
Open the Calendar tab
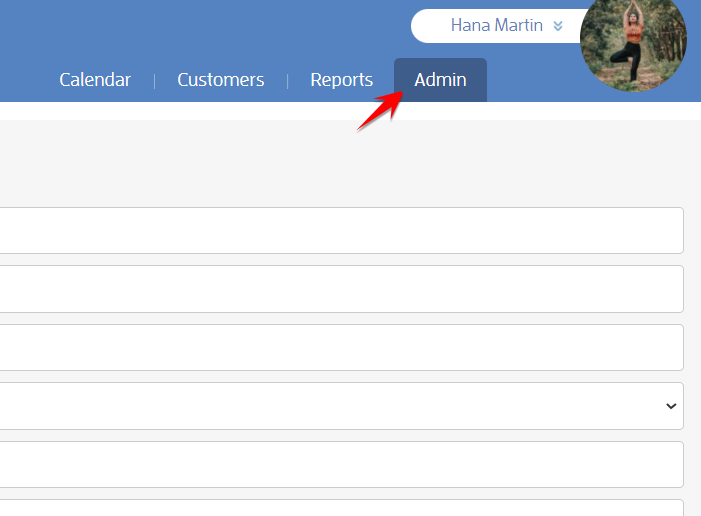(x=95, y=80)
